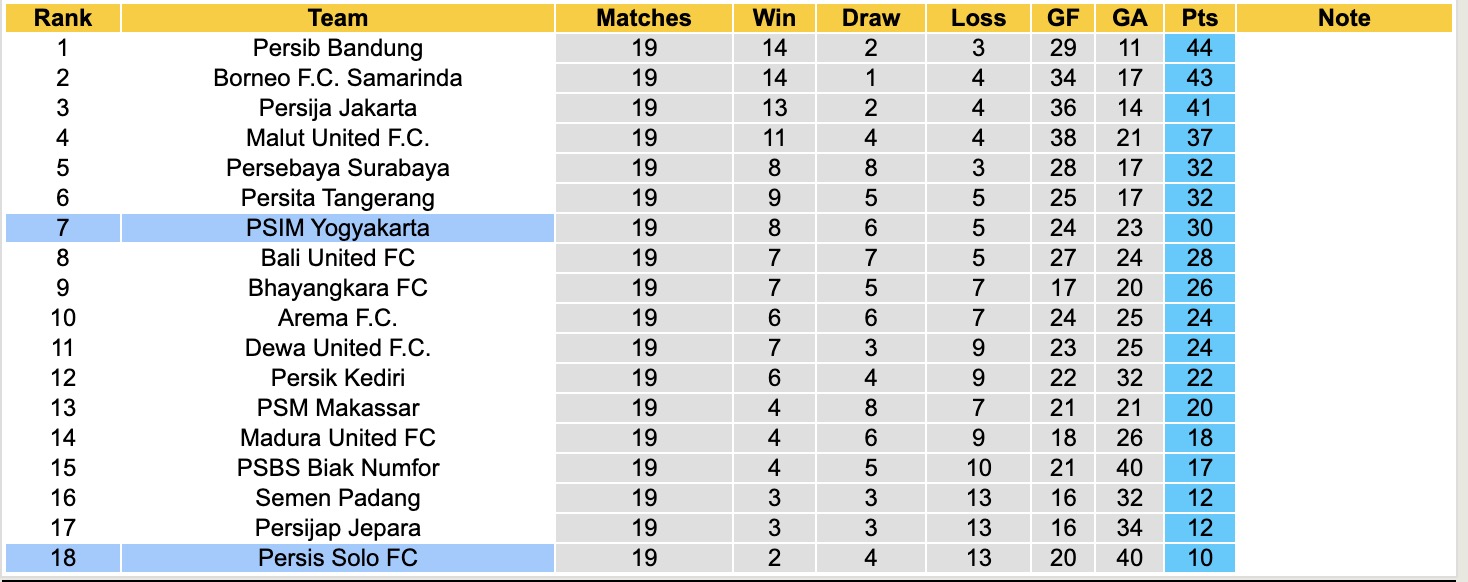Screen dimensions: 1468x582
Task: Click the Win column header
Action: tap(774, 18)
